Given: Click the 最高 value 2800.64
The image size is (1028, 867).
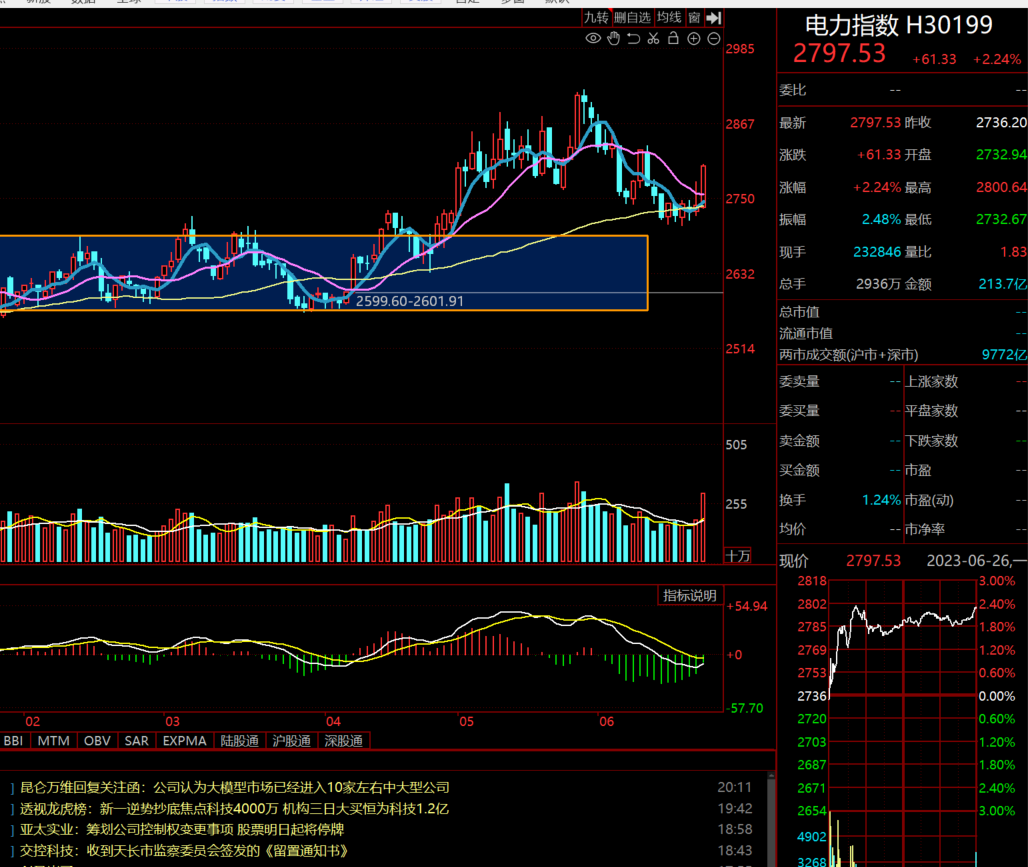Looking at the screenshot, I should point(1001,187).
